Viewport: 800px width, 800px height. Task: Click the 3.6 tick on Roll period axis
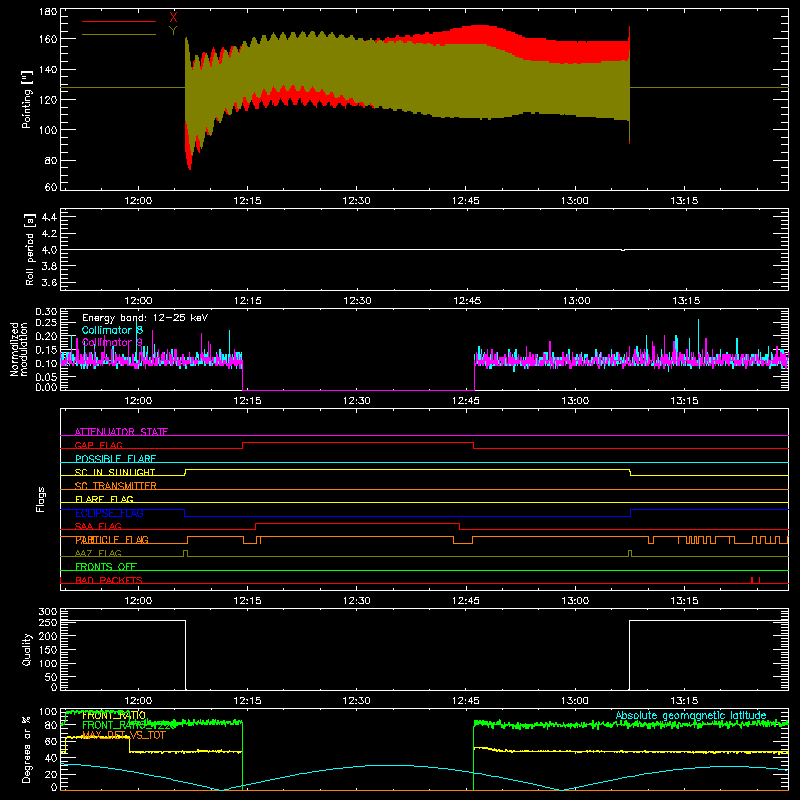[49, 282]
